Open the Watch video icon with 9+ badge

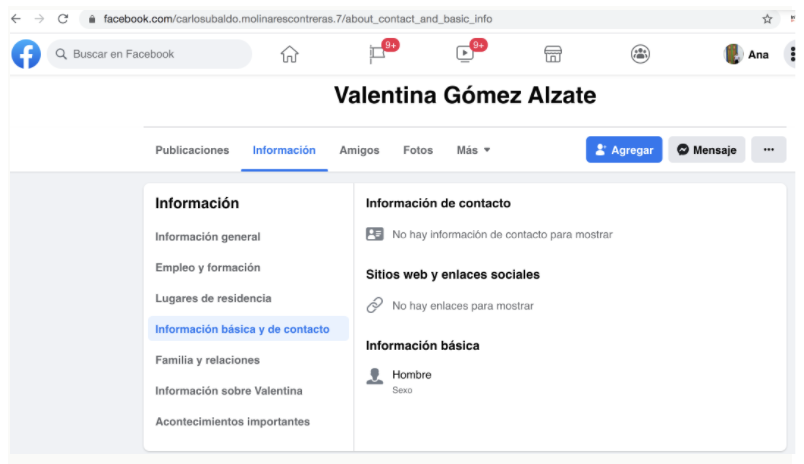[x=465, y=53]
